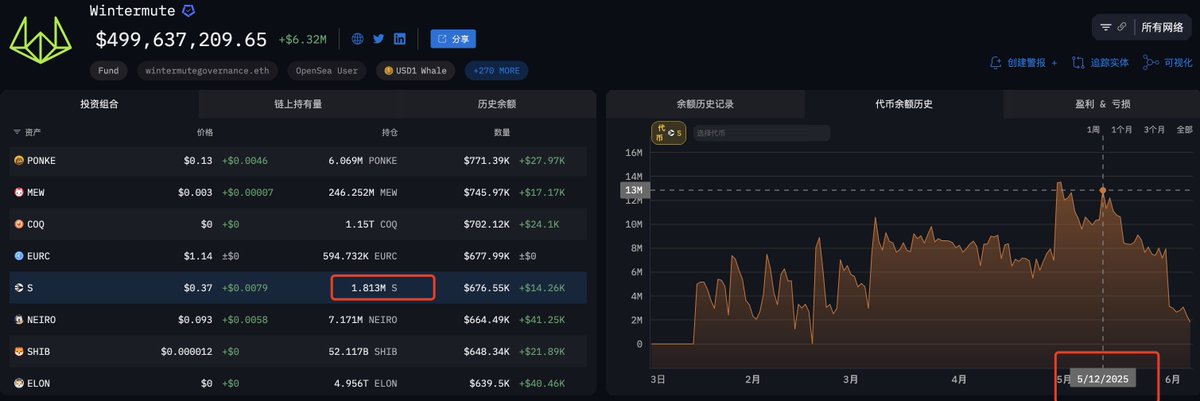Click the OpenSea User tag

click(x=328, y=71)
